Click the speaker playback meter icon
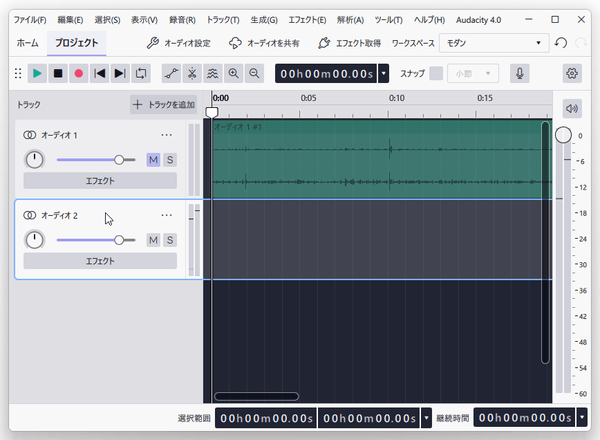The height and width of the screenshot is (440, 600). [572, 109]
